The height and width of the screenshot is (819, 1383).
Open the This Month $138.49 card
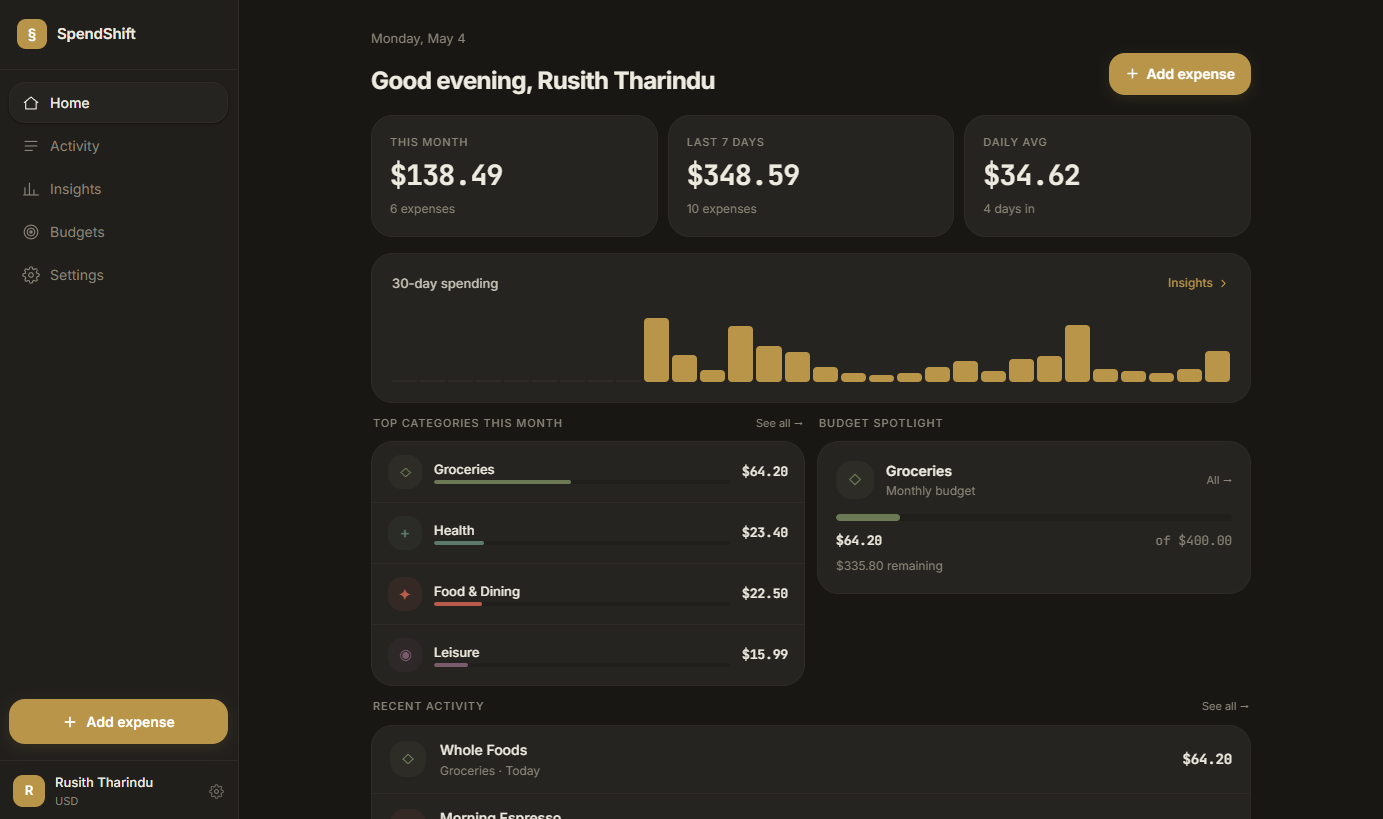click(514, 176)
